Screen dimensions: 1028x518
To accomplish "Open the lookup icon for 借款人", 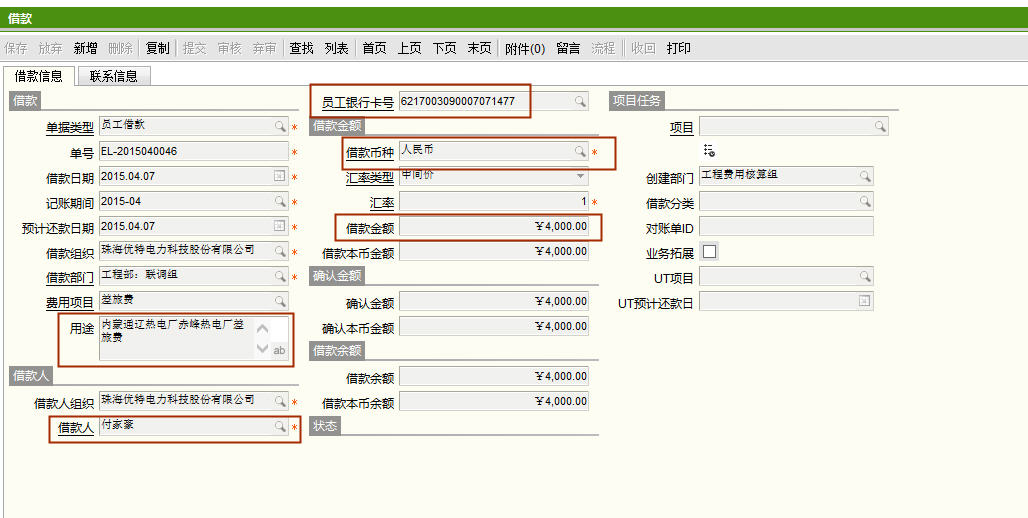I will 280,427.
